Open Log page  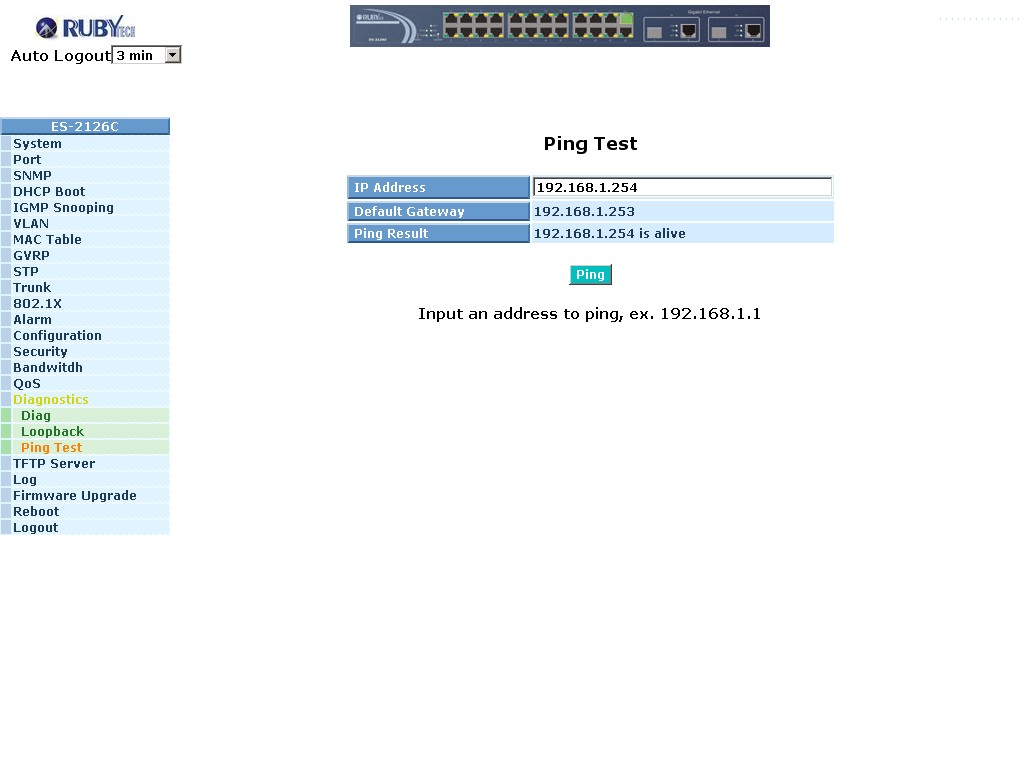click(25, 480)
